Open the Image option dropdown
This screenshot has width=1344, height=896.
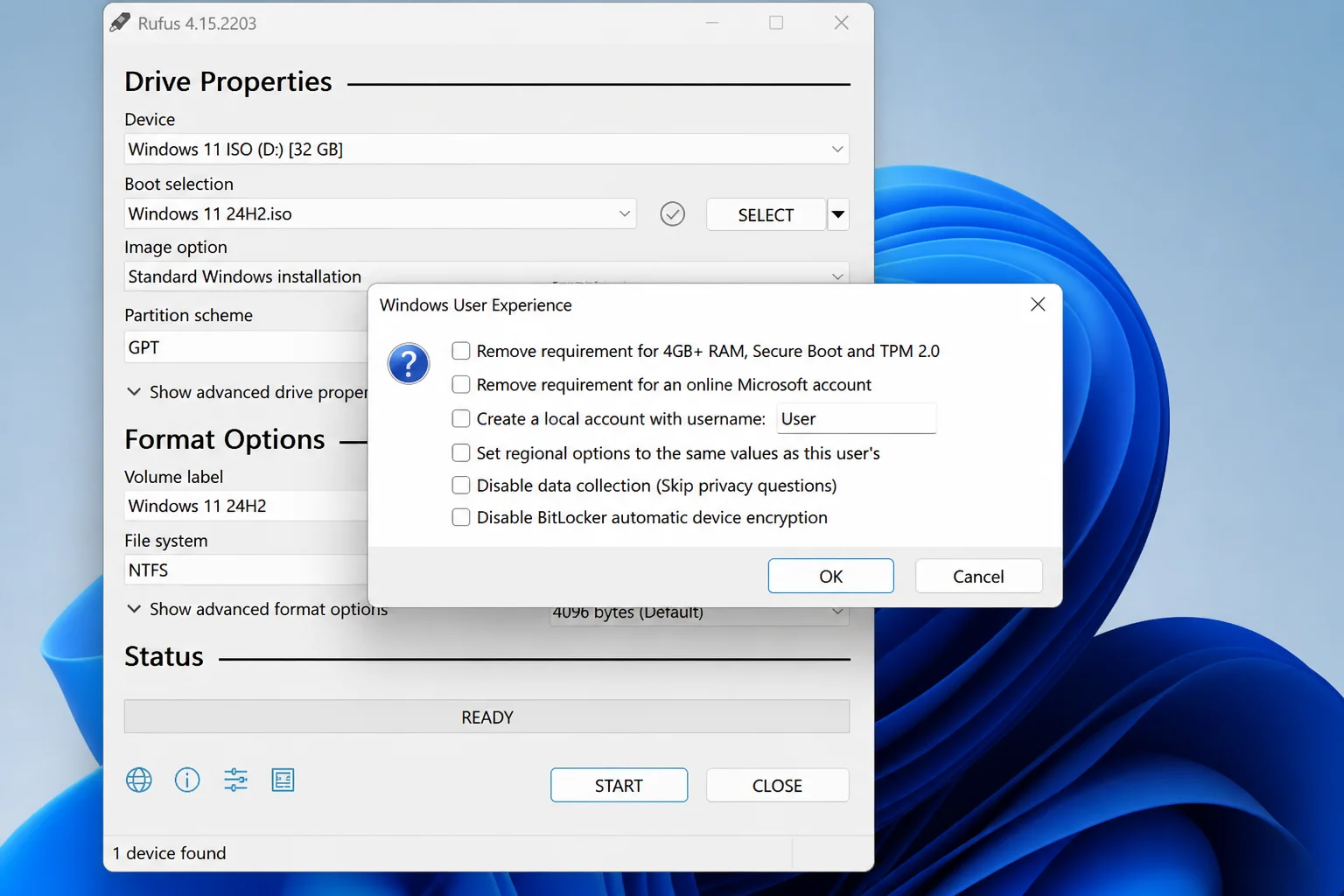tap(486, 276)
